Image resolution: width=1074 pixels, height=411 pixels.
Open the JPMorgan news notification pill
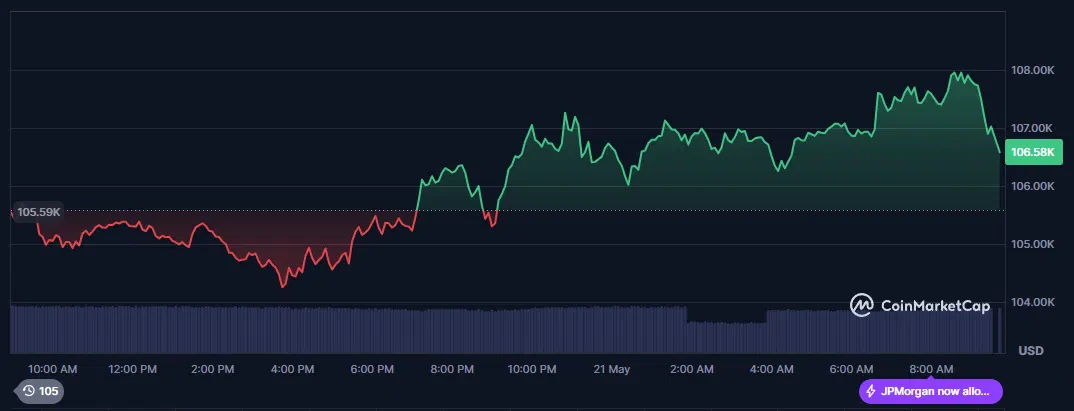click(x=930, y=391)
